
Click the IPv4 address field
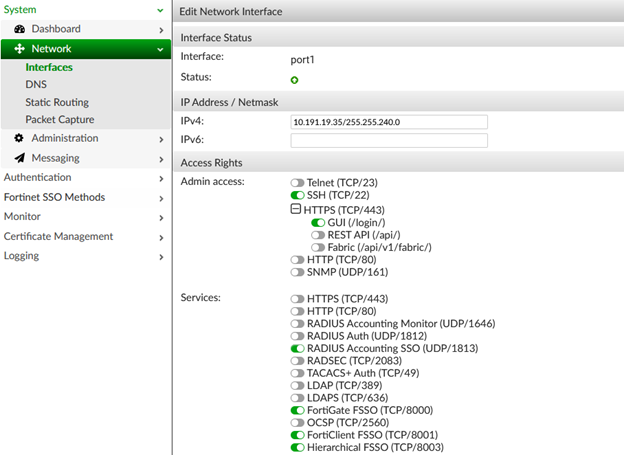388,122
